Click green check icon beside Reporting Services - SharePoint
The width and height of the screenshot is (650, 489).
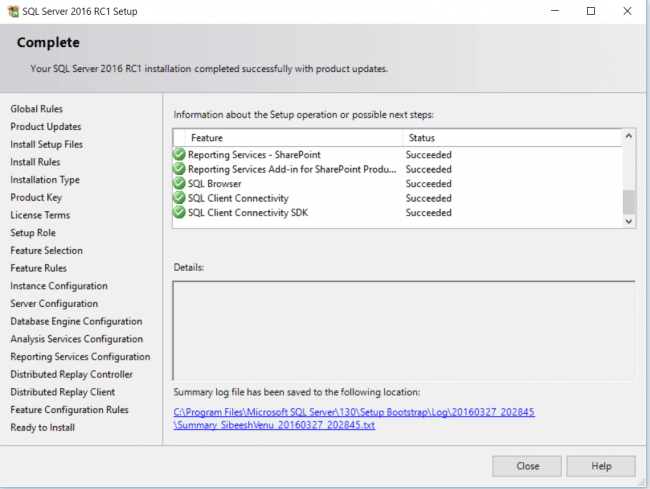tap(179, 155)
